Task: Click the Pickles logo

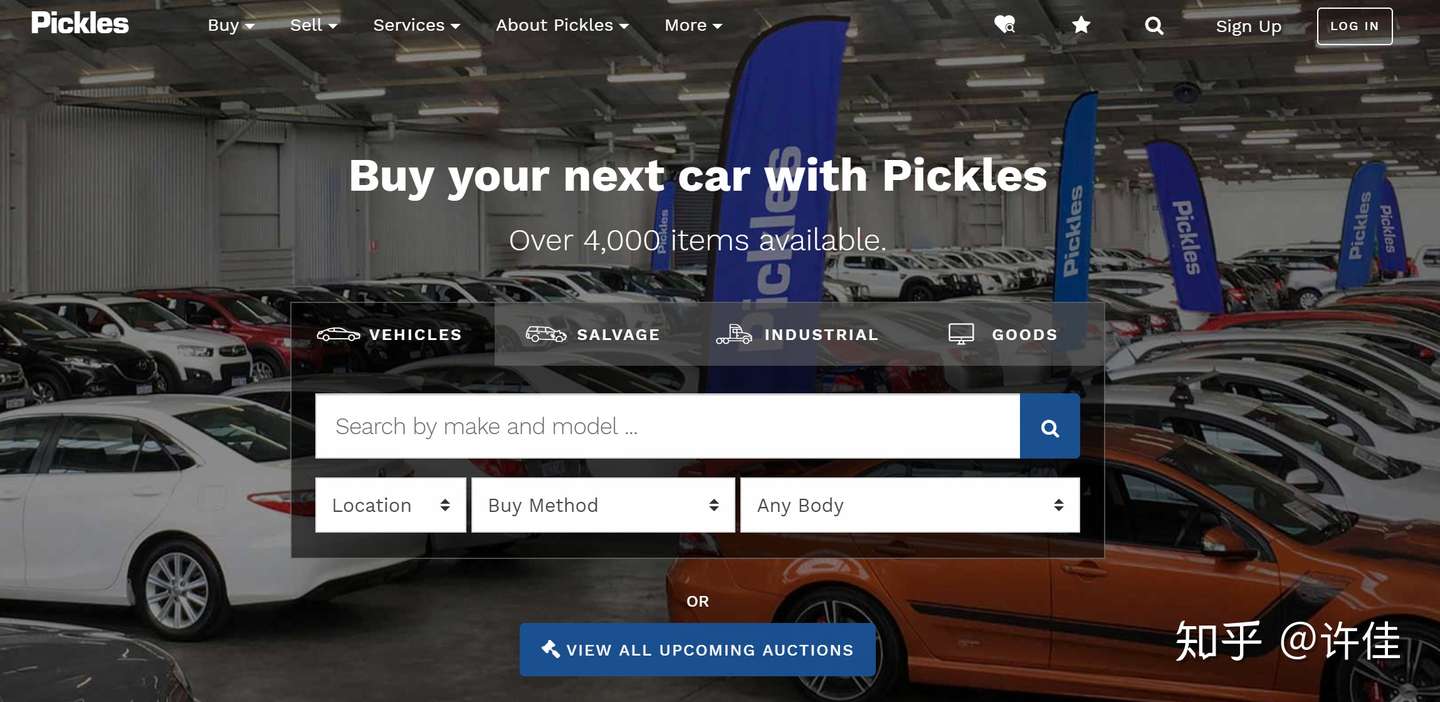Action: pos(80,23)
